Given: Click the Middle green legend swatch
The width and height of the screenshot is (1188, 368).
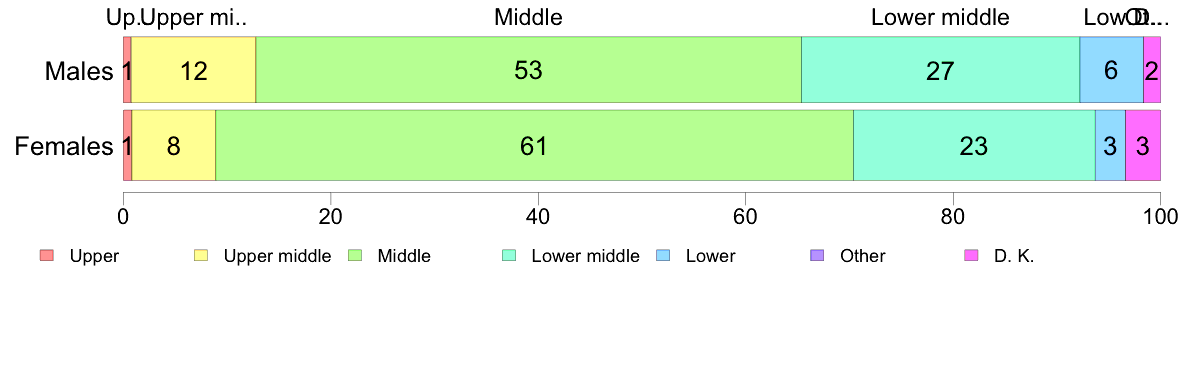Looking at the screenshot, I should [x=355, y=255].
